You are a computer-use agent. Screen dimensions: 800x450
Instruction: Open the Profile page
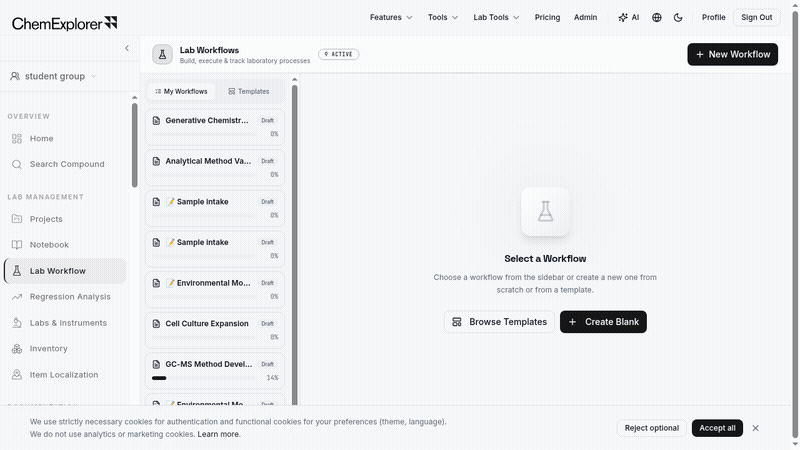pos(713,17)
